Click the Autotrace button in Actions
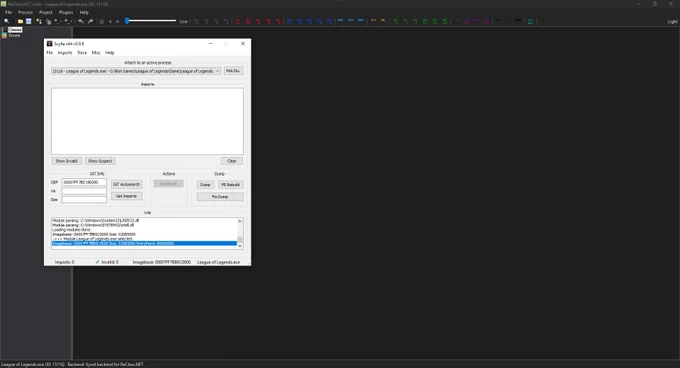Screen dimensions: 680x368 click(x=168, y=184)
